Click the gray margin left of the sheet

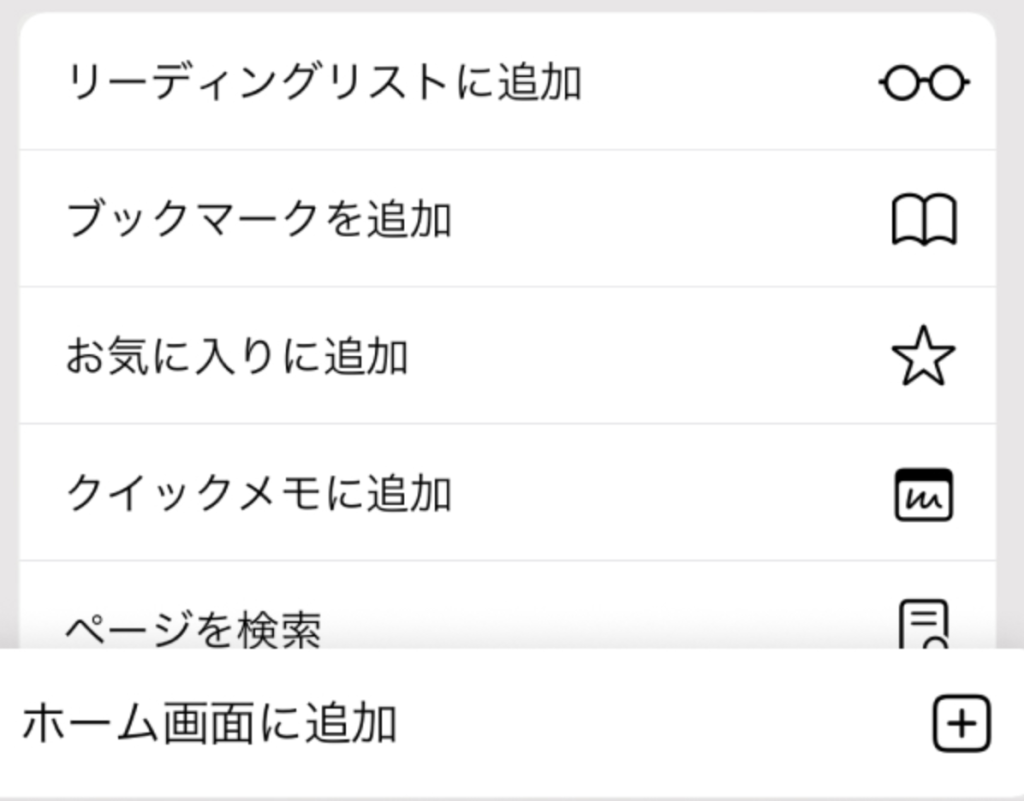pos(9,326)
